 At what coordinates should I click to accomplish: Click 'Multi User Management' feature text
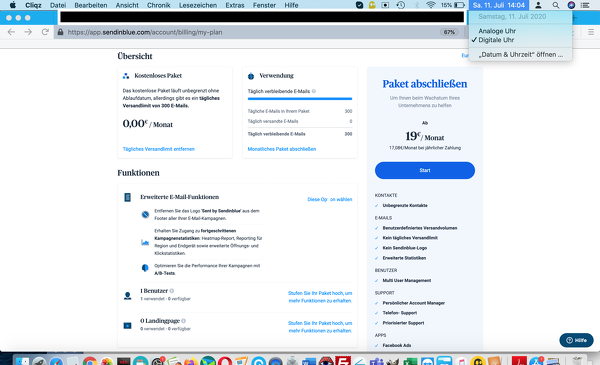tap(407, 280)
